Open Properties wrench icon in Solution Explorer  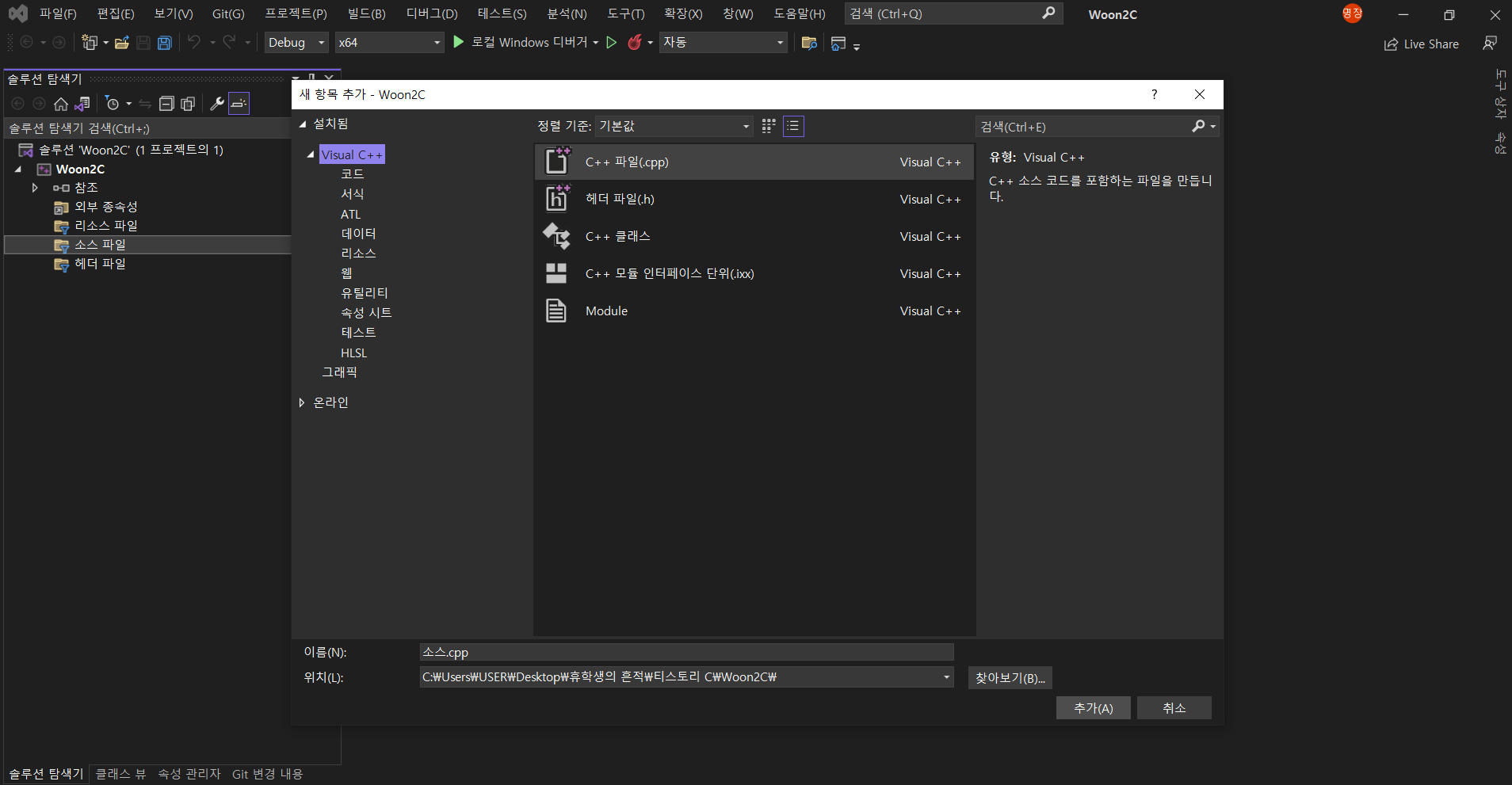tap(217, 104)
